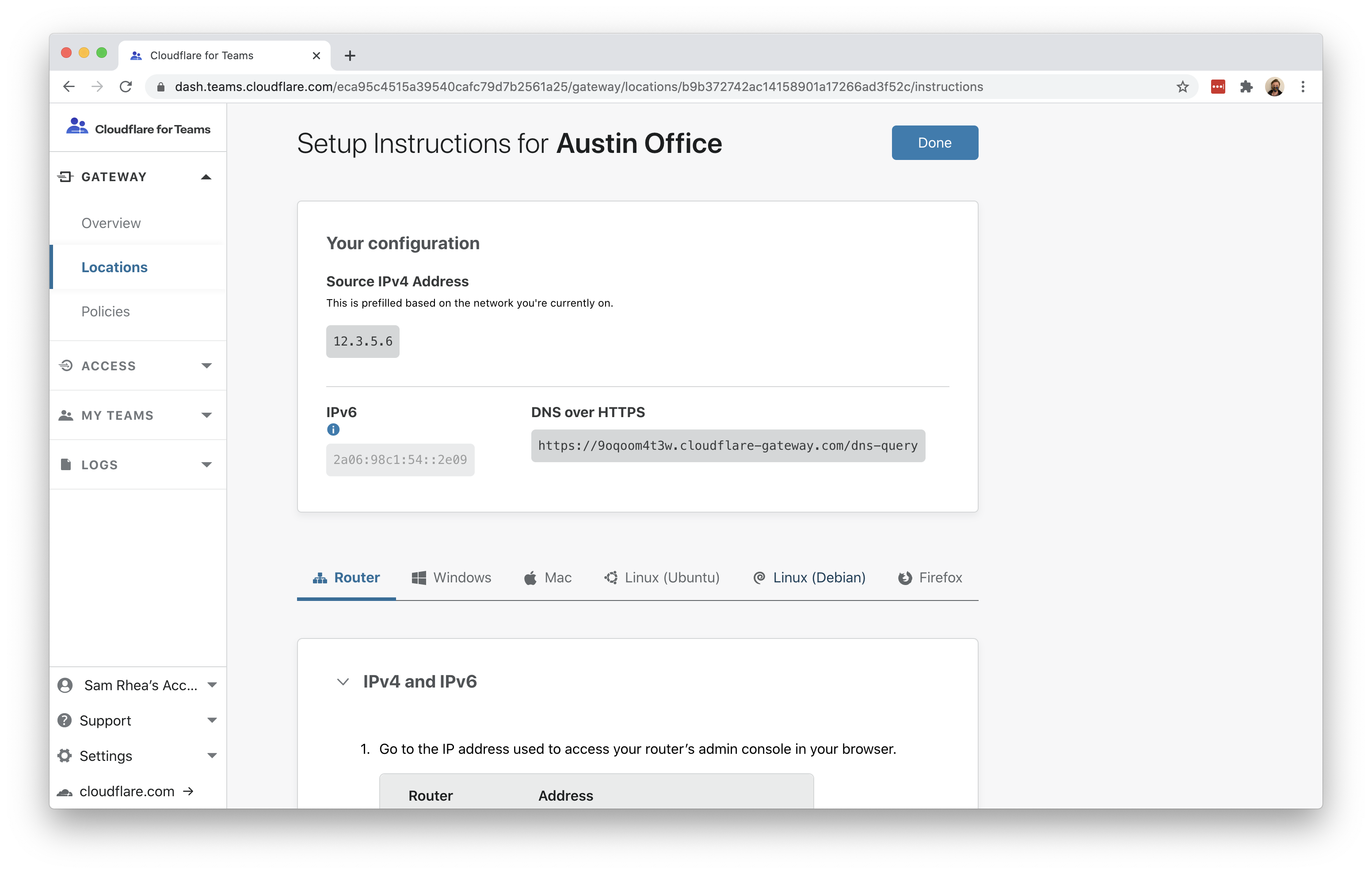Reload the page
Image resolution: width=1372 pixels, height=874 pixels.
click(126, 87)
